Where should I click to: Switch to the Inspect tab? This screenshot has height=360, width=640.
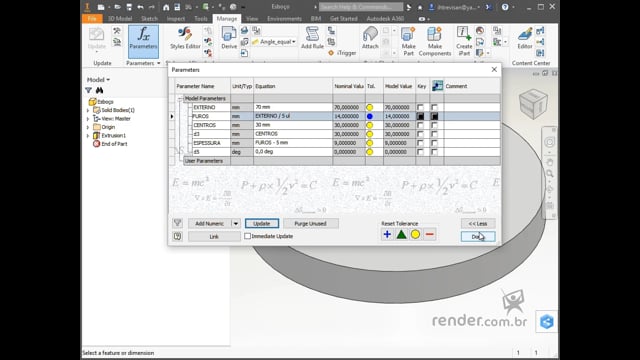pyautogui.click(x=176, y=19)
